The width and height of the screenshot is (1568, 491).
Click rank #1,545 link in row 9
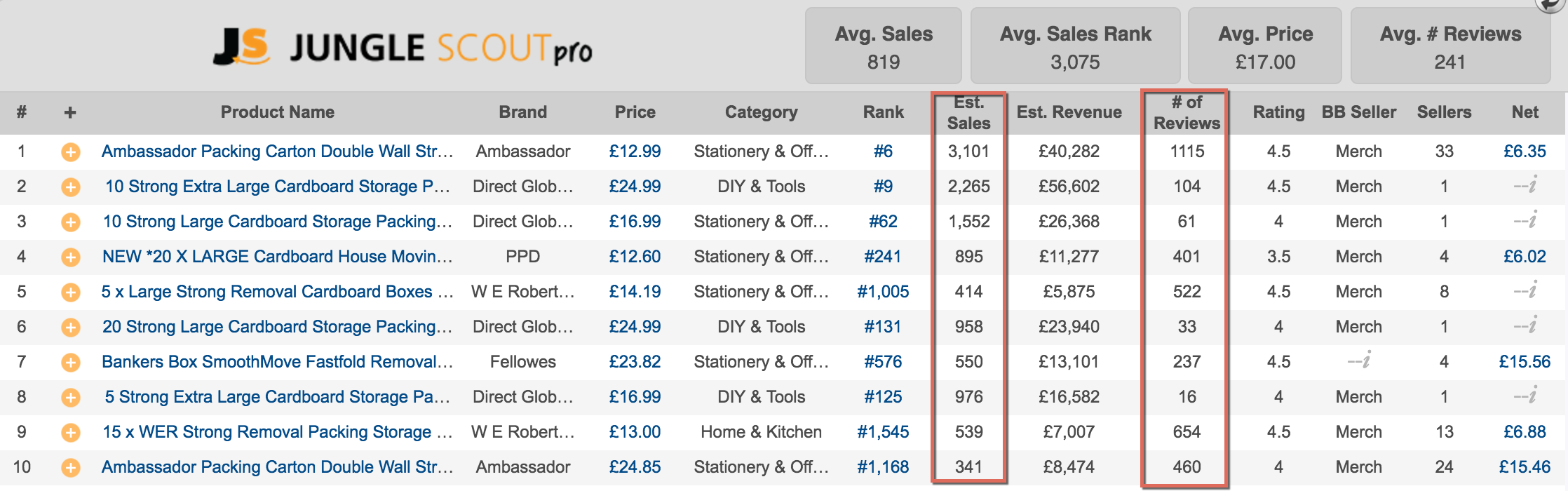pos(883,432)
